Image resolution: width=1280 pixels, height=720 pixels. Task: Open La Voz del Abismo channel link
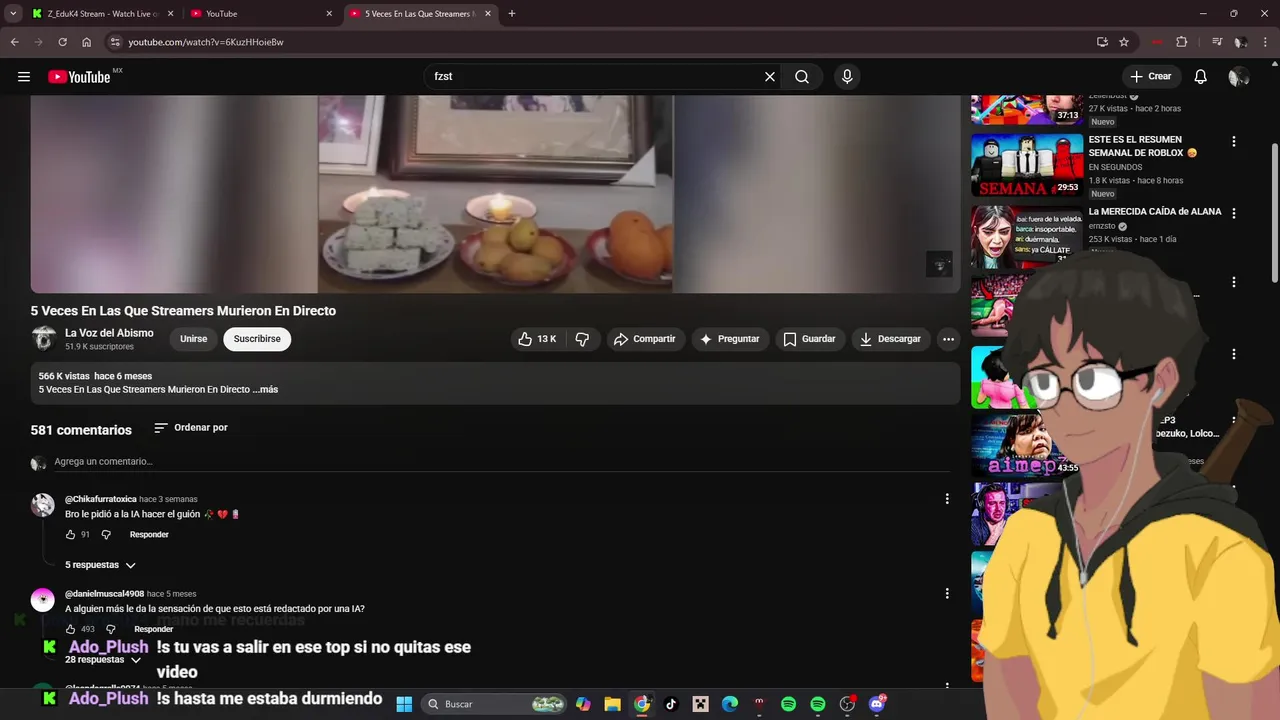[109, 333]
